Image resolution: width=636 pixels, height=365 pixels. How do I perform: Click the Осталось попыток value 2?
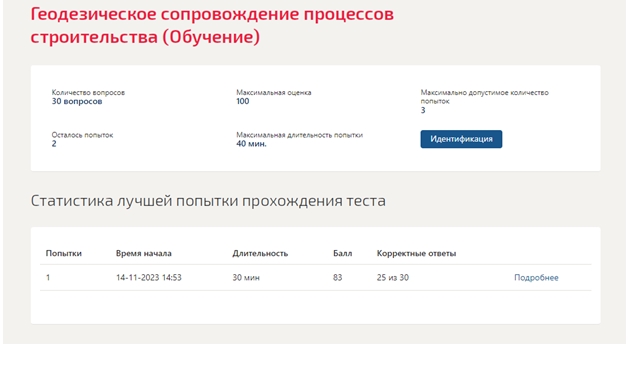point(54,144)
